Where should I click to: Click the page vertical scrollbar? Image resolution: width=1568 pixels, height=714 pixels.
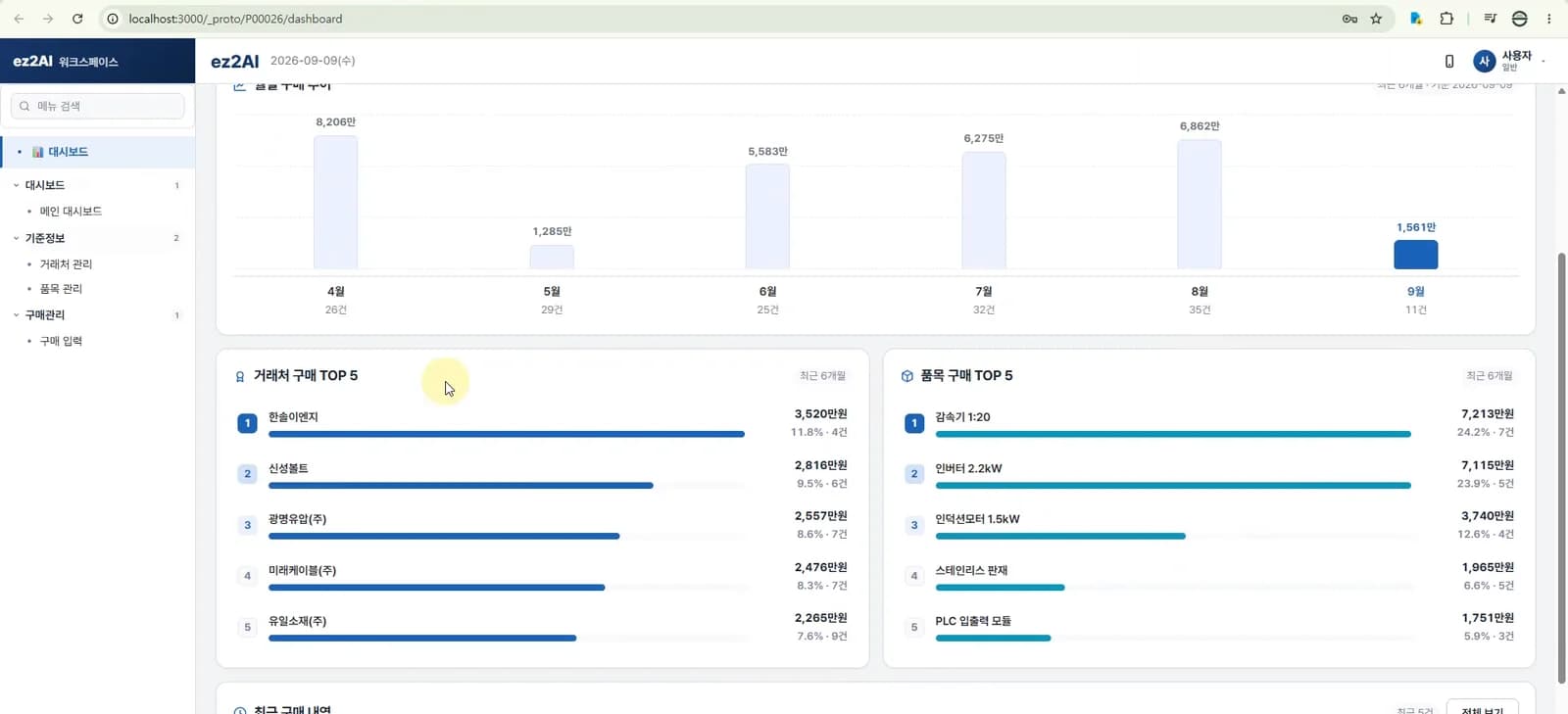tap(1561, 468)
